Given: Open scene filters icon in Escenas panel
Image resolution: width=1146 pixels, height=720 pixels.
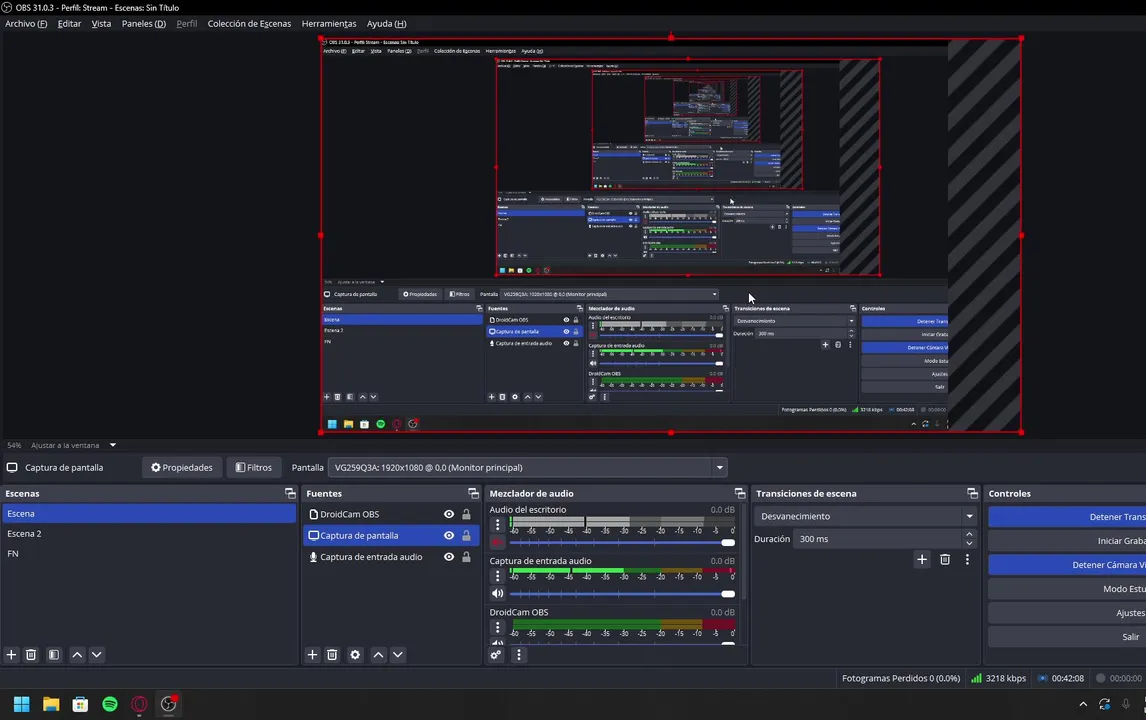Looking at the screenshot, I should click(x=54, y=655).
